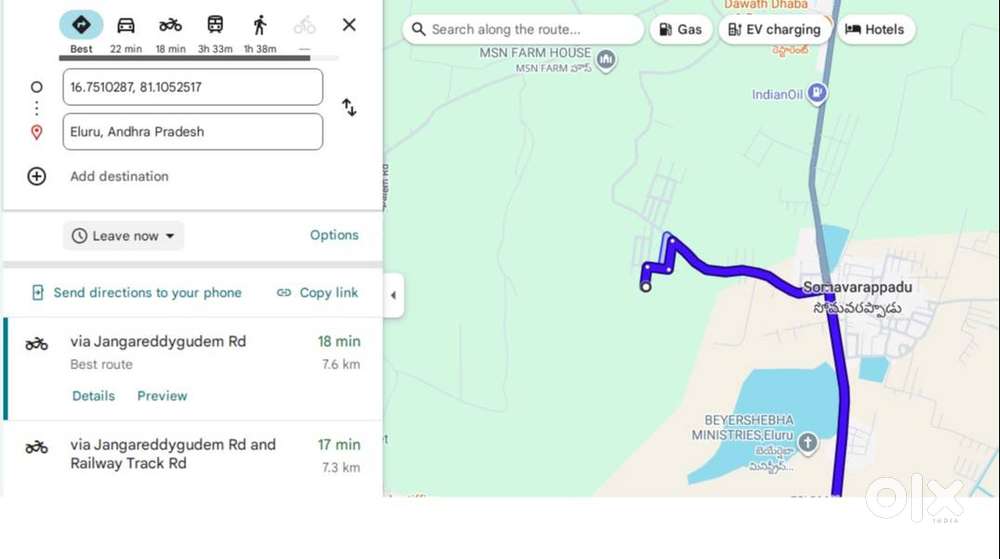Toggle the Gas stations filter

(x=681, y=30)
